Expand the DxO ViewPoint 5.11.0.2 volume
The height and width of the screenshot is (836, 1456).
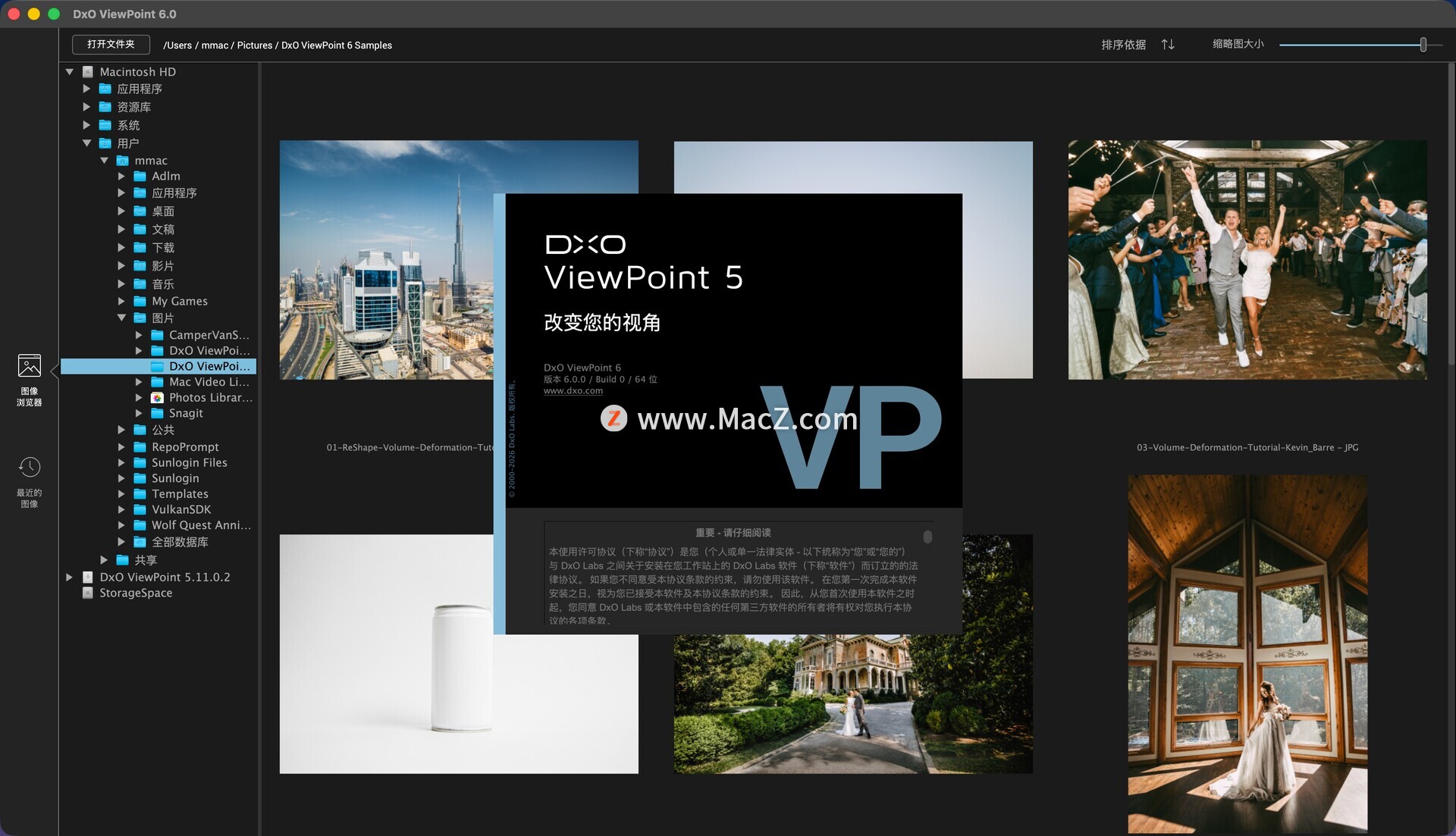[x=70, y=577]
